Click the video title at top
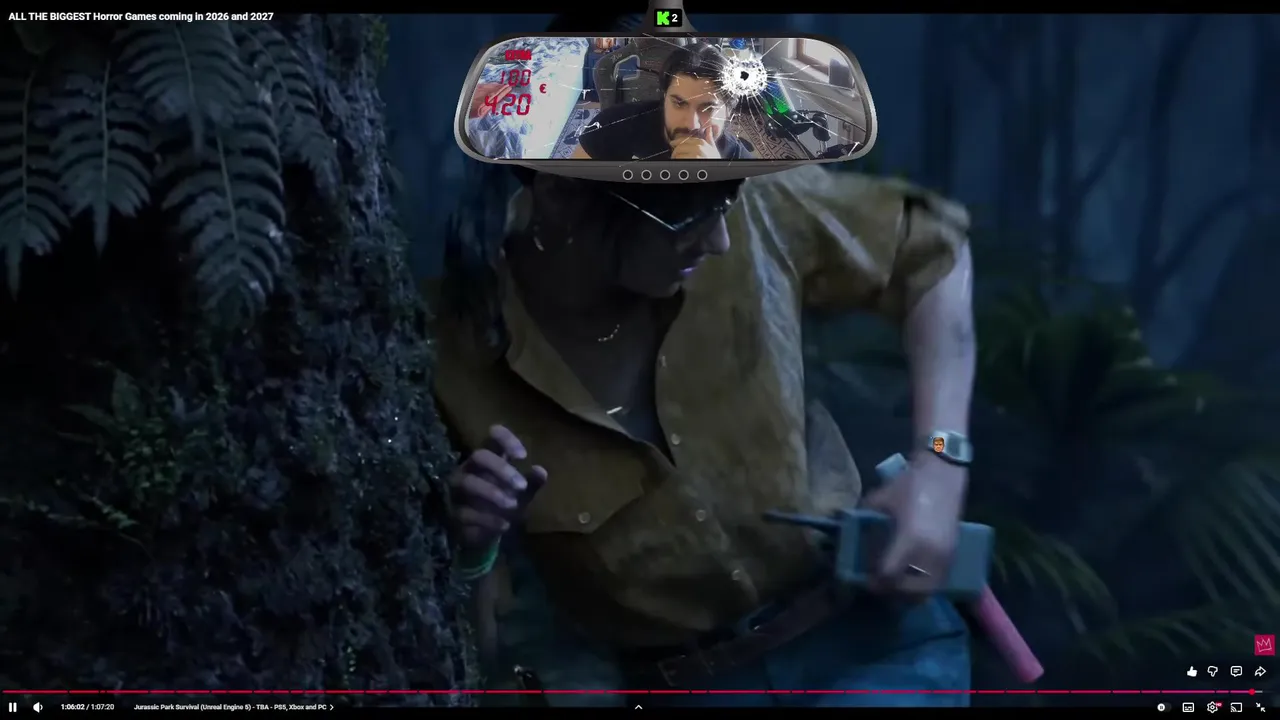Viewport: 1280px width, 720px height. pos(141,16)
